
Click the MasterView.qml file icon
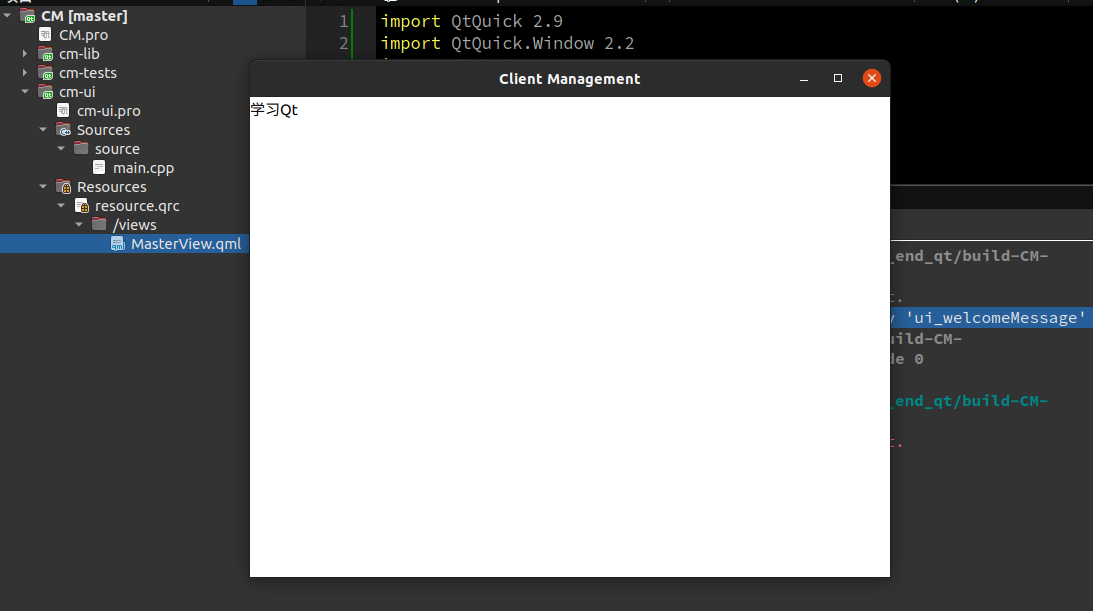[x=118, y=243]
